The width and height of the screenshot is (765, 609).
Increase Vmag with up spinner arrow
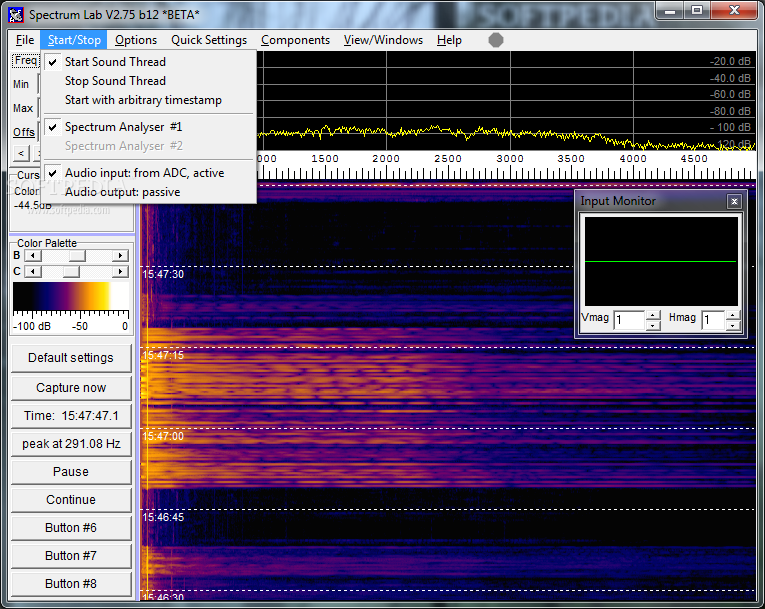tap(653, 315)
